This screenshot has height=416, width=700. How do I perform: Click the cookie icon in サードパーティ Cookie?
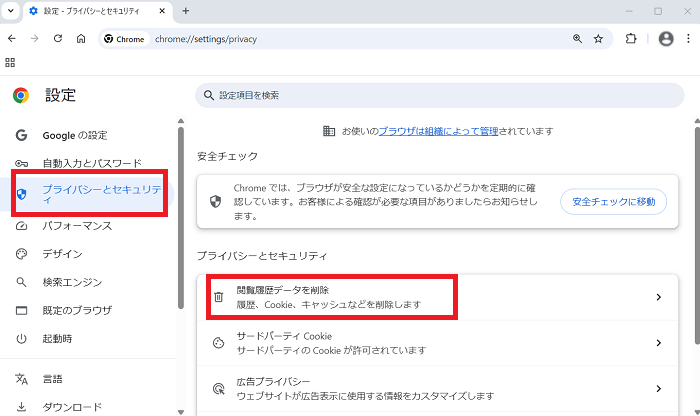(x=218, y=343)
